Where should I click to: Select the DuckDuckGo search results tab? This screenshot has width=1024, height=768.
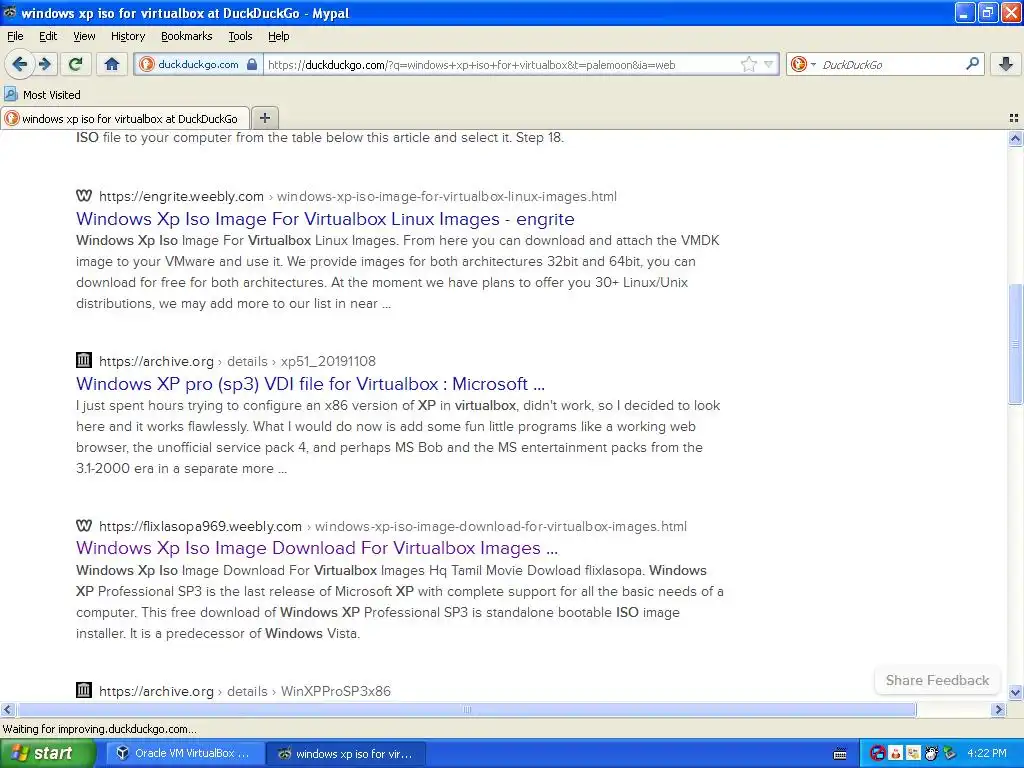[x=125, y=118]
